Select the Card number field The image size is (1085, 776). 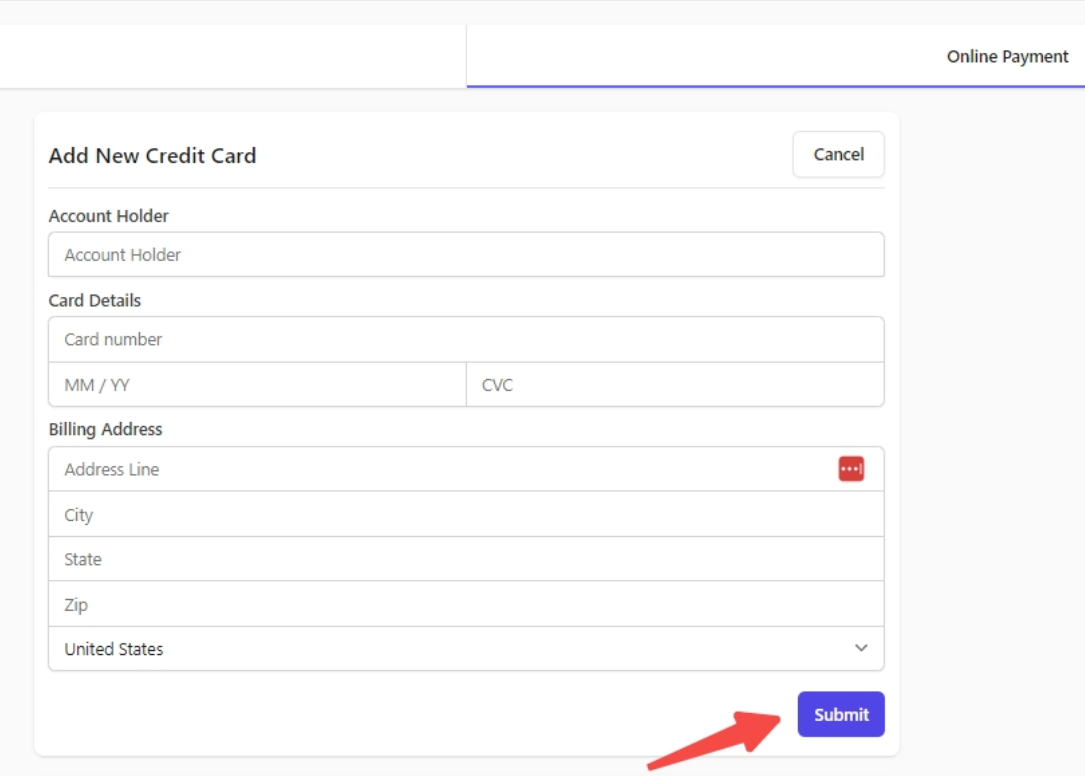point(466,339)
